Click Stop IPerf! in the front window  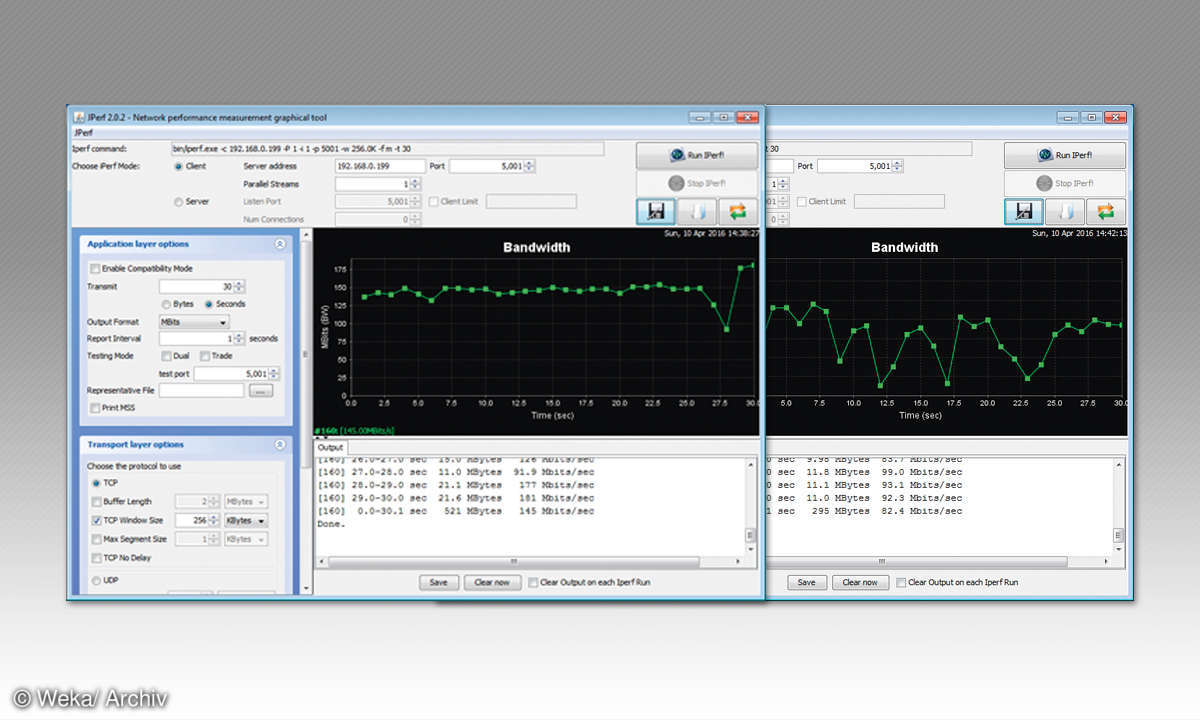pyautogui.click(x=697, y=184)
